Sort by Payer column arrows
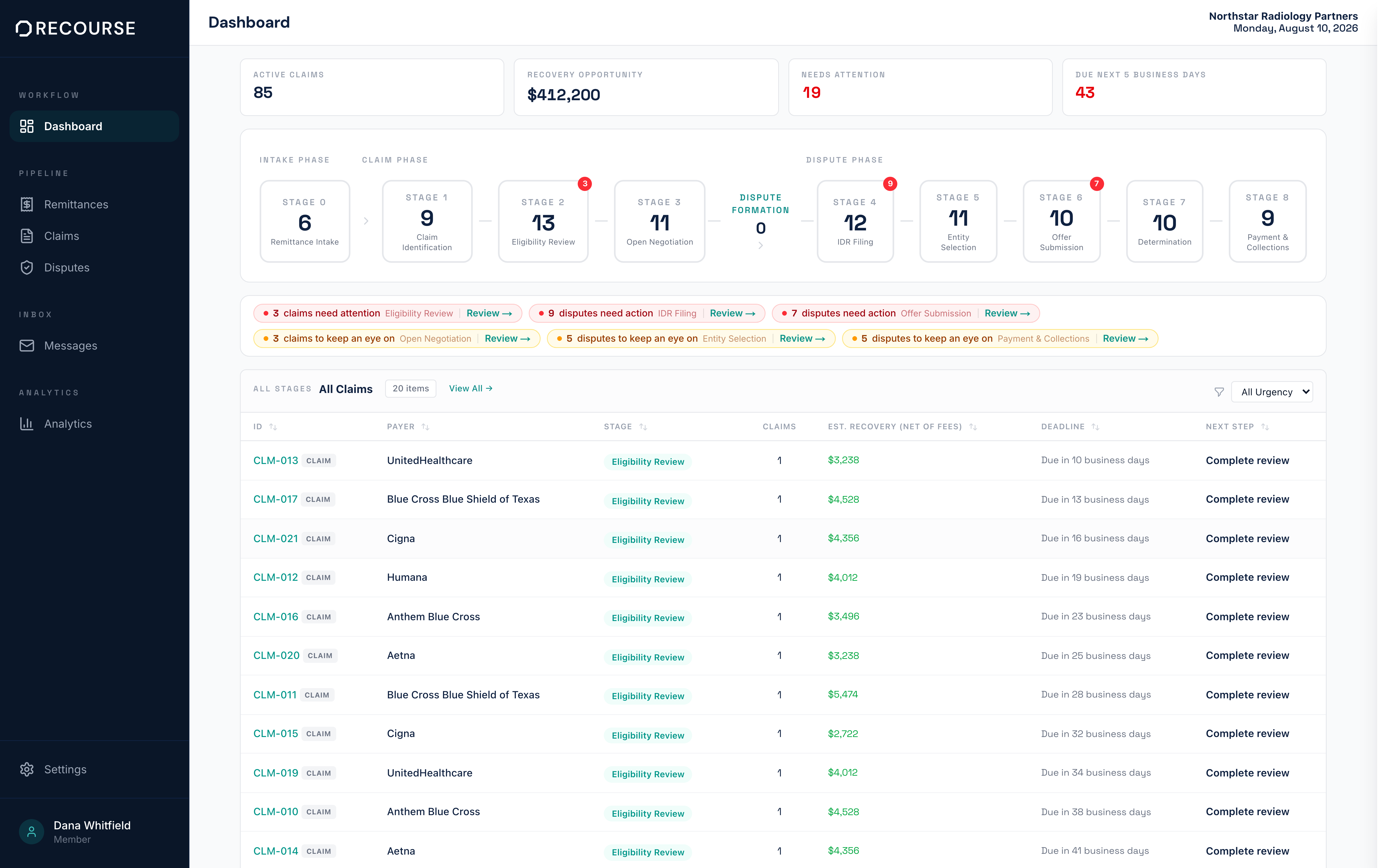 (x=425, y=427)
